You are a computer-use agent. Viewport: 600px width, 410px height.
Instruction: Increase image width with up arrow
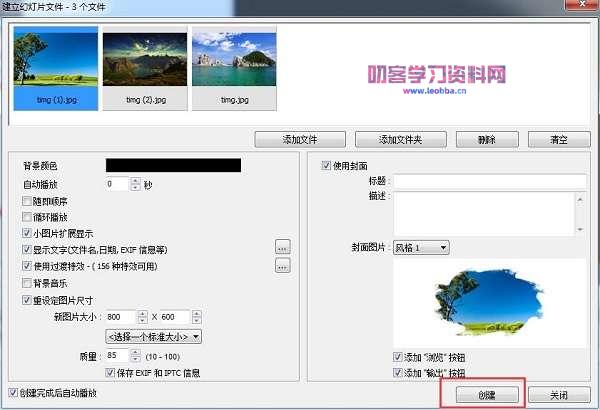143,314
